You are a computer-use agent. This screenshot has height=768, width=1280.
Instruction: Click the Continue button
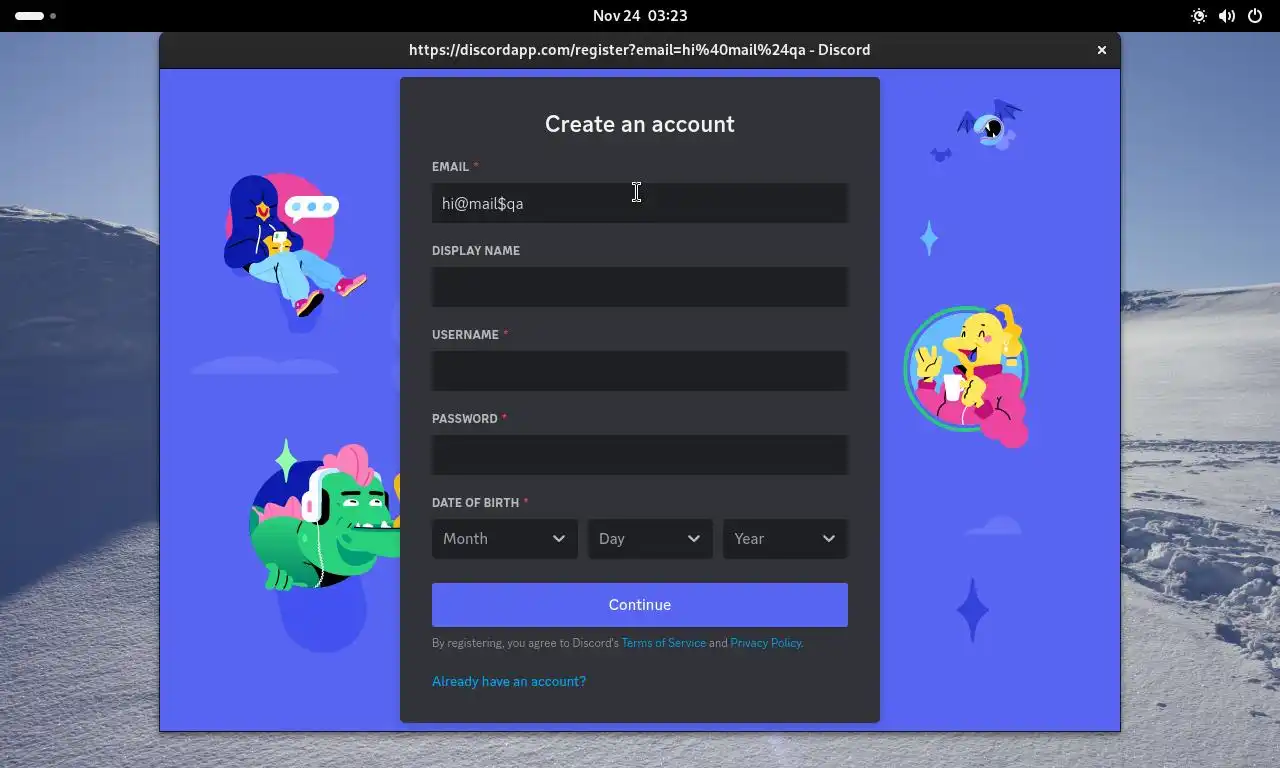click(640, 605)
